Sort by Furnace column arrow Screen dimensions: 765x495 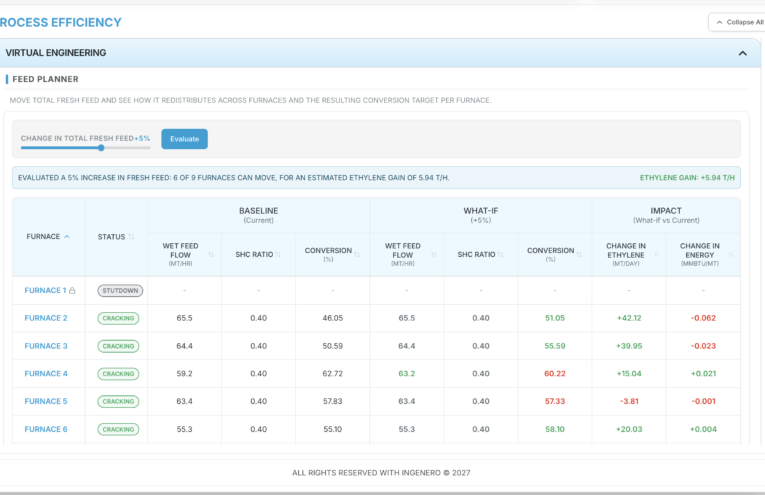point(67,237)
